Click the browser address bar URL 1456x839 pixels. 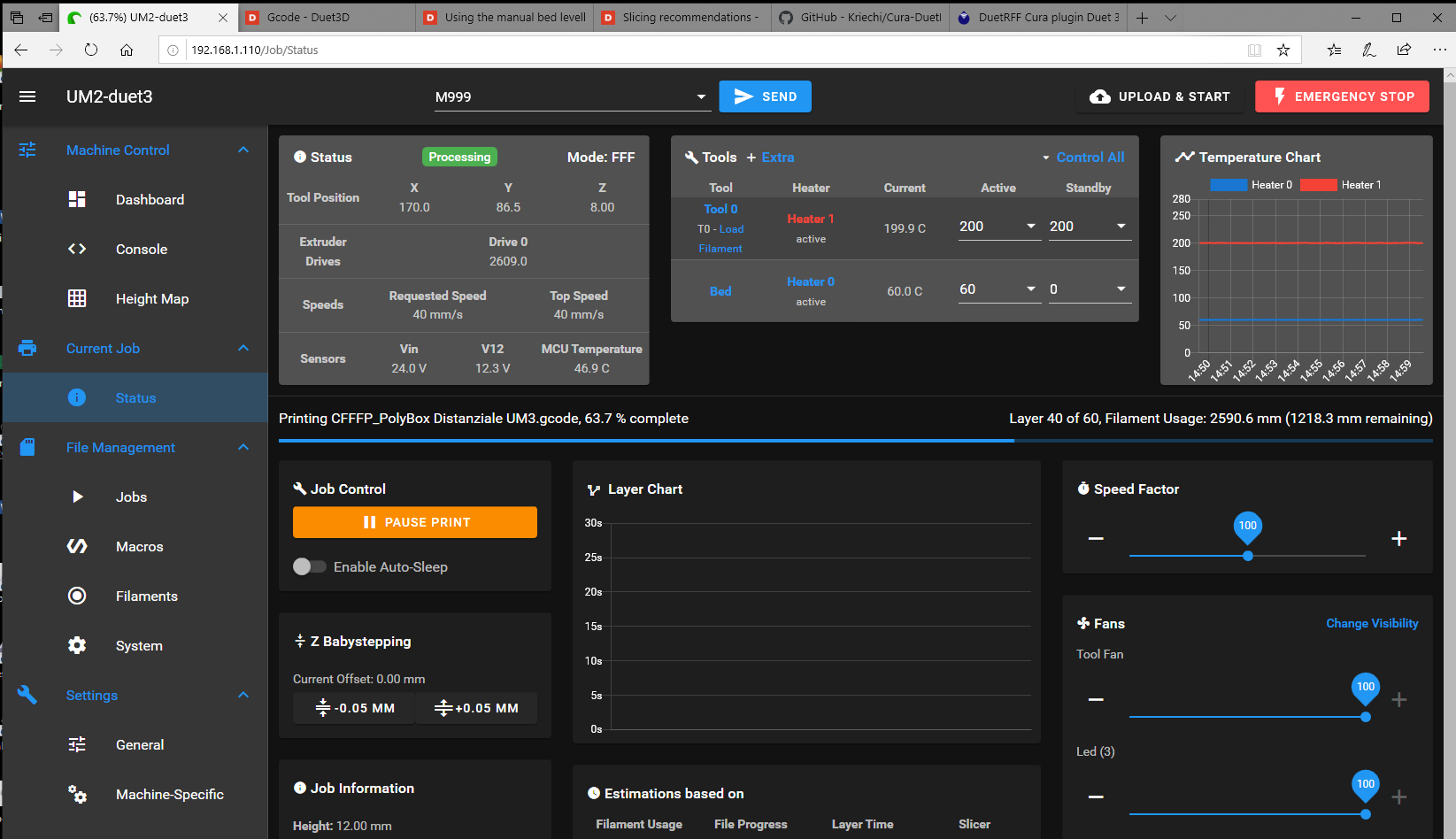pyautogui.click(x=255, y=50)
